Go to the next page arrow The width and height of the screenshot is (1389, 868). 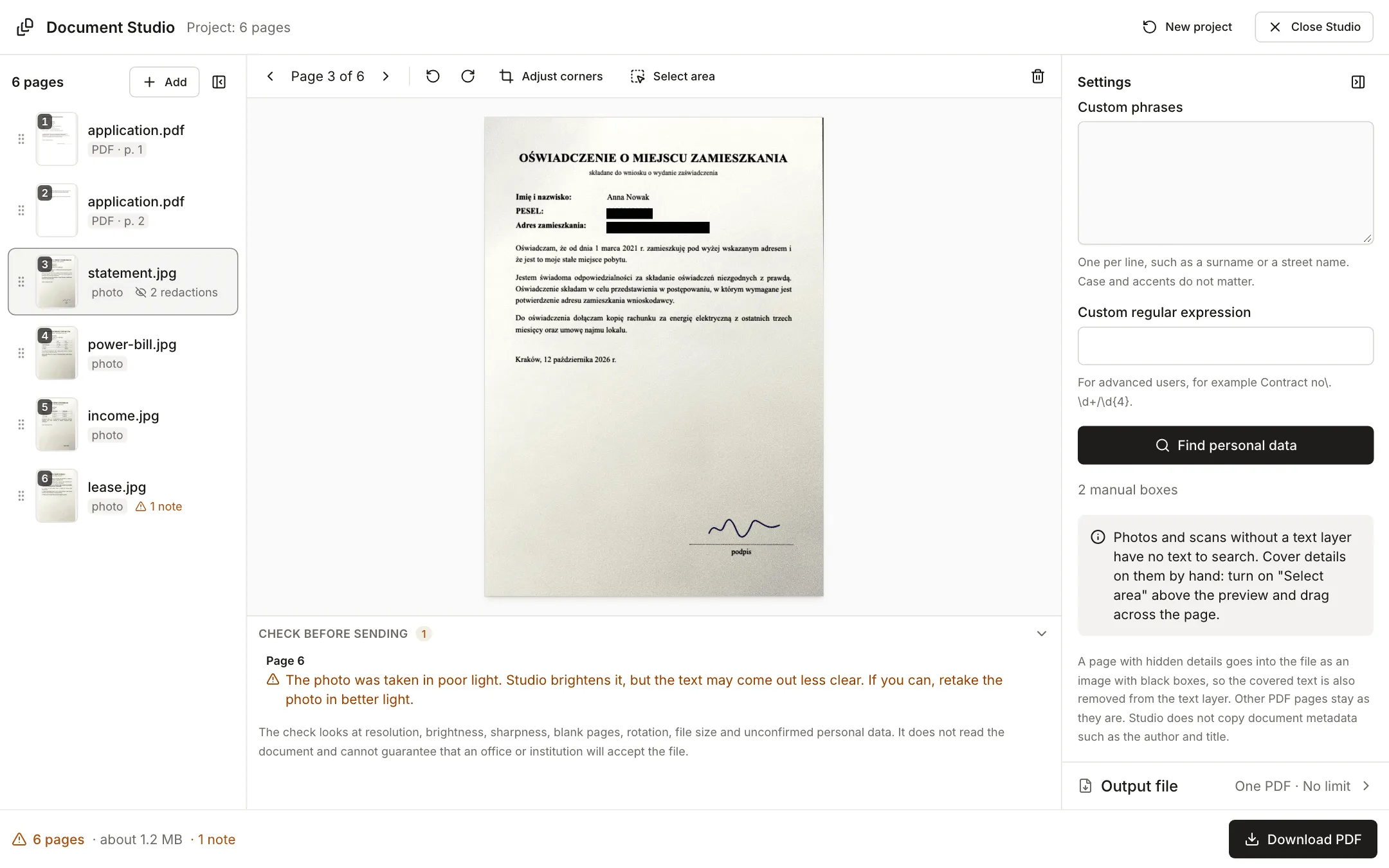tap(386, 77)
